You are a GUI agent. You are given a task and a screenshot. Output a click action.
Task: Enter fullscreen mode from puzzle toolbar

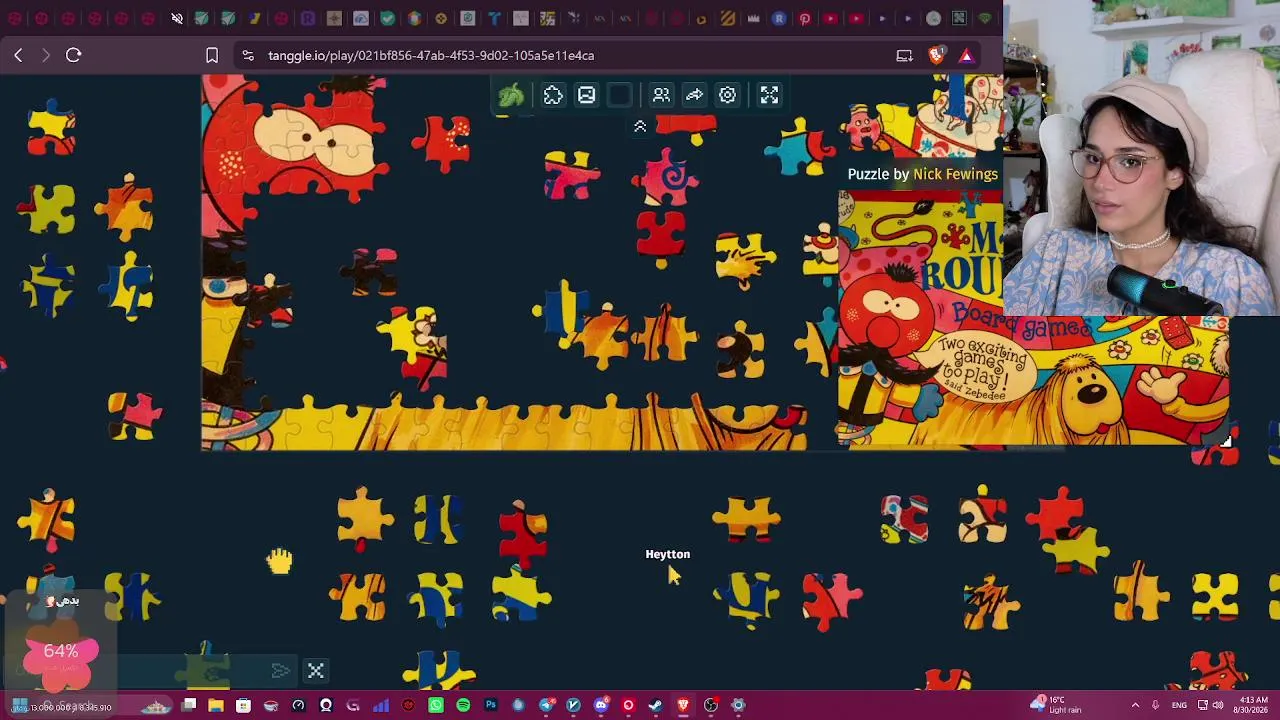769,95
